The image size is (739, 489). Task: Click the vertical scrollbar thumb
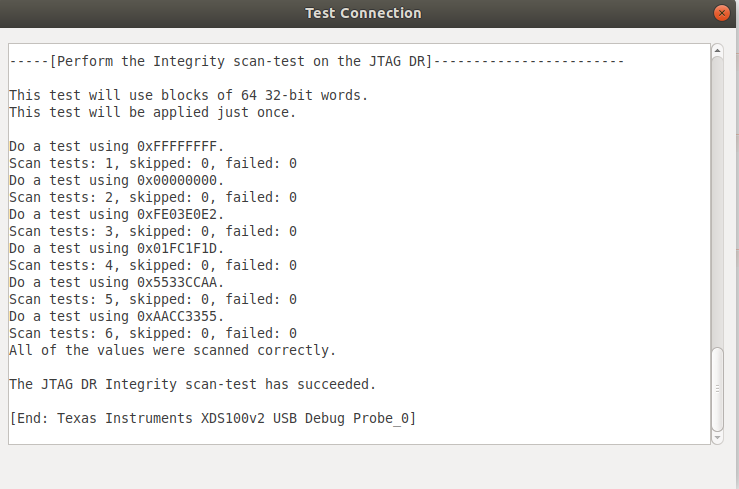coord(716,388)
